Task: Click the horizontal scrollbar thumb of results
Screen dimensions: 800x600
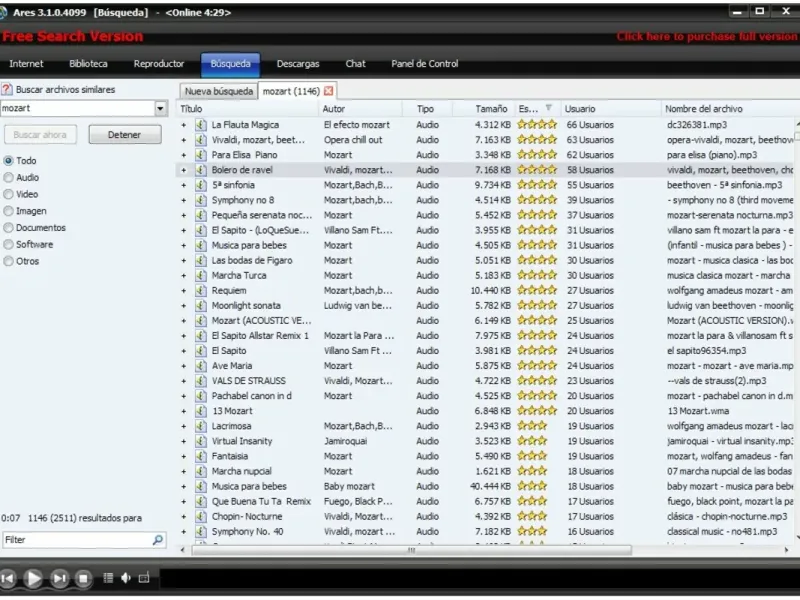Action: coord(412,550)
